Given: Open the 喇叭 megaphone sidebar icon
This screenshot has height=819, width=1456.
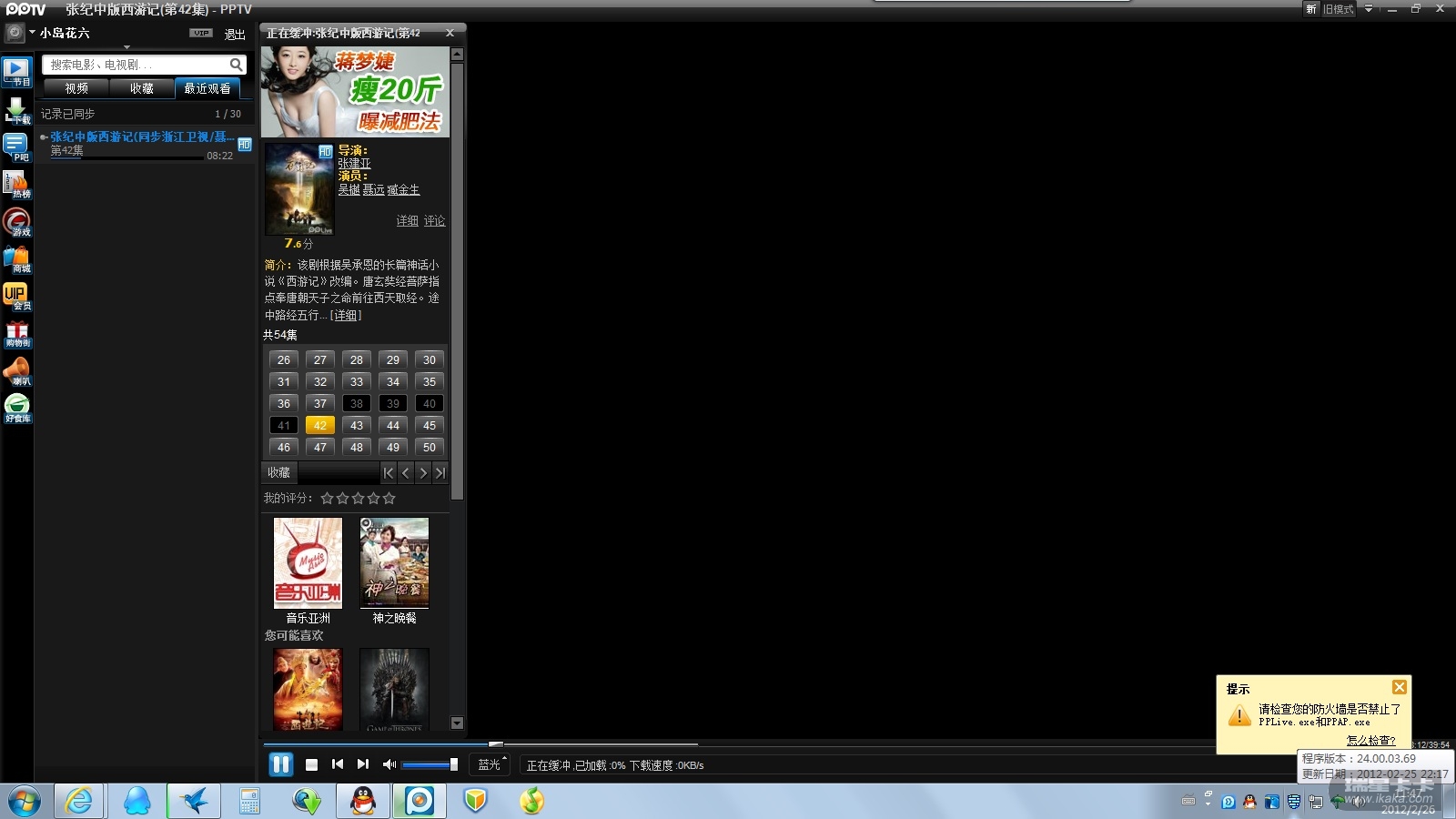Looking at the screenshot, I should click(x=16, y=371).
